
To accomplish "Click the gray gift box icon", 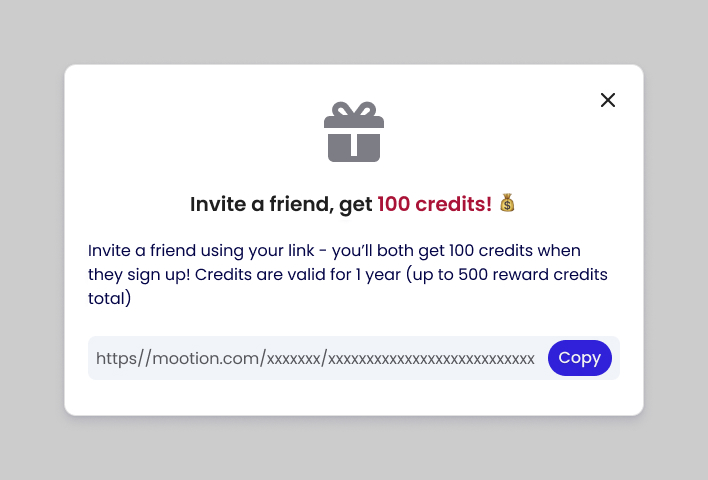I will (x=354, y=138).
